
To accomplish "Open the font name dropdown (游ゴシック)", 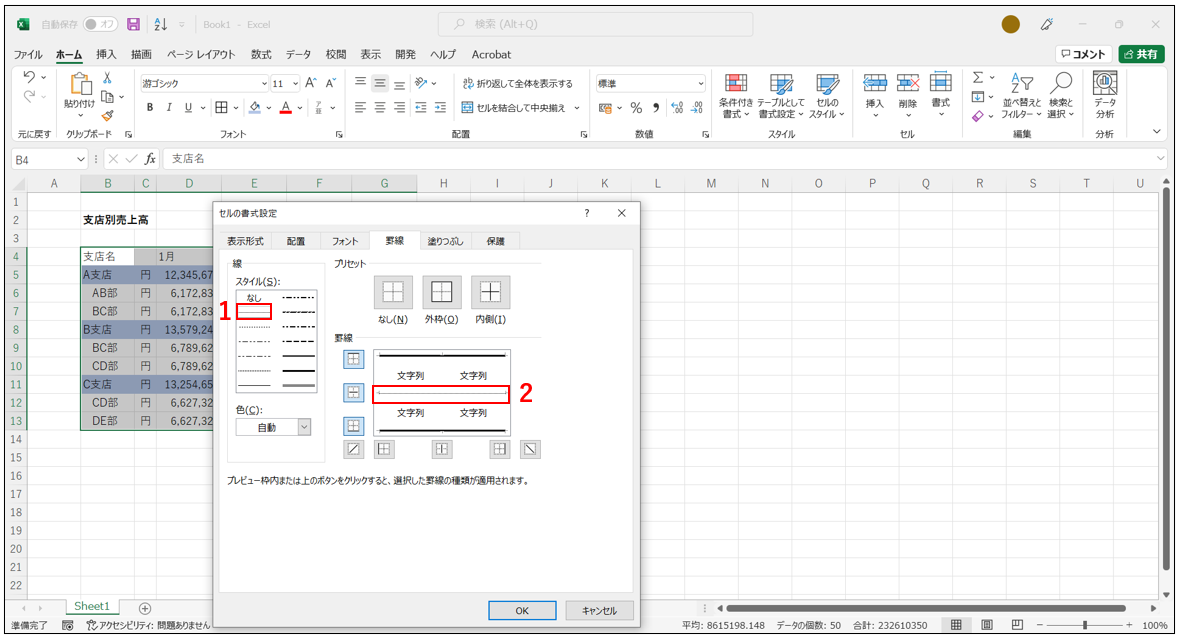I will (264, 83).
